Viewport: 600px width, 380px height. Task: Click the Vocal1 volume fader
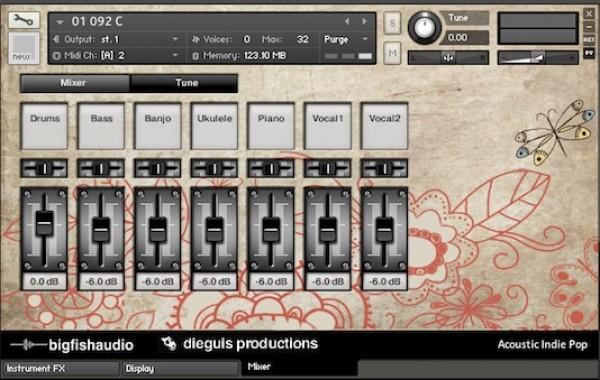328,230
